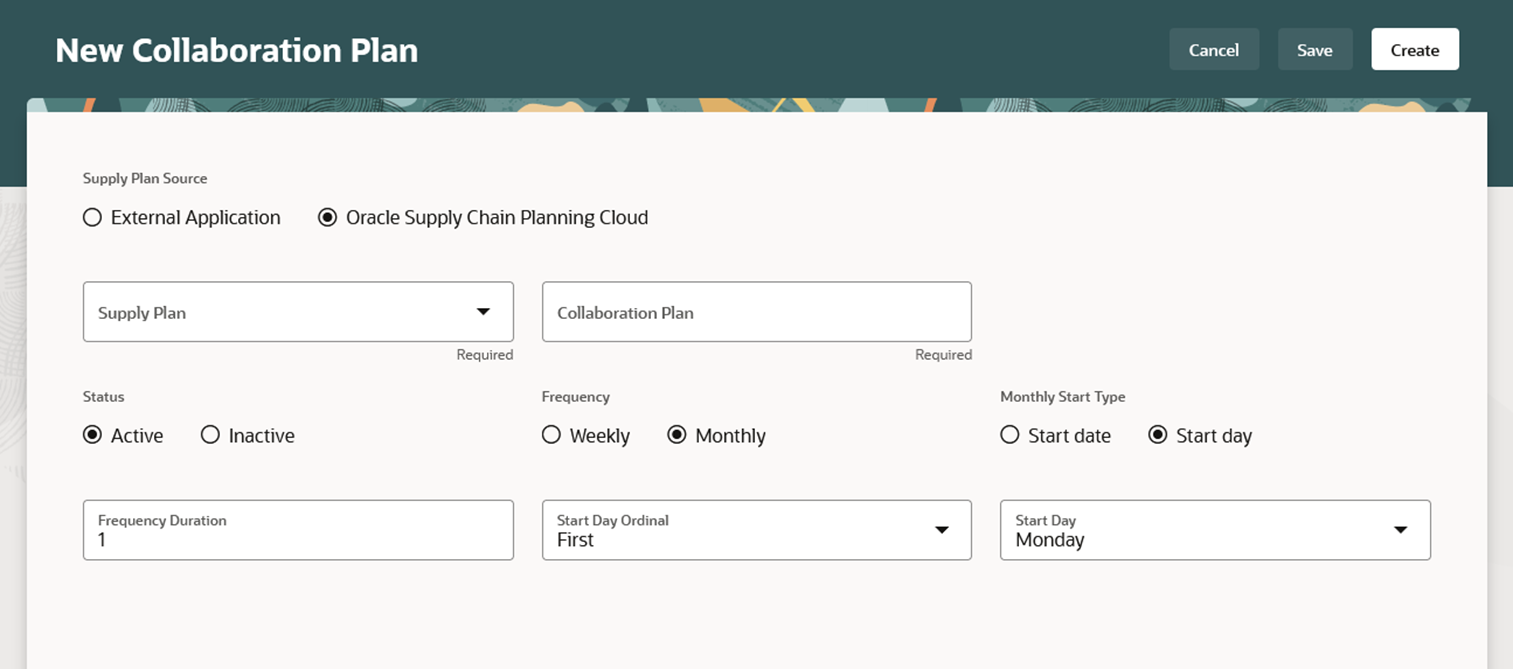Screen dimensions: 1513x669
Task: Select the Start day option
Action: pyautogui.click(x=1158, y=435)
